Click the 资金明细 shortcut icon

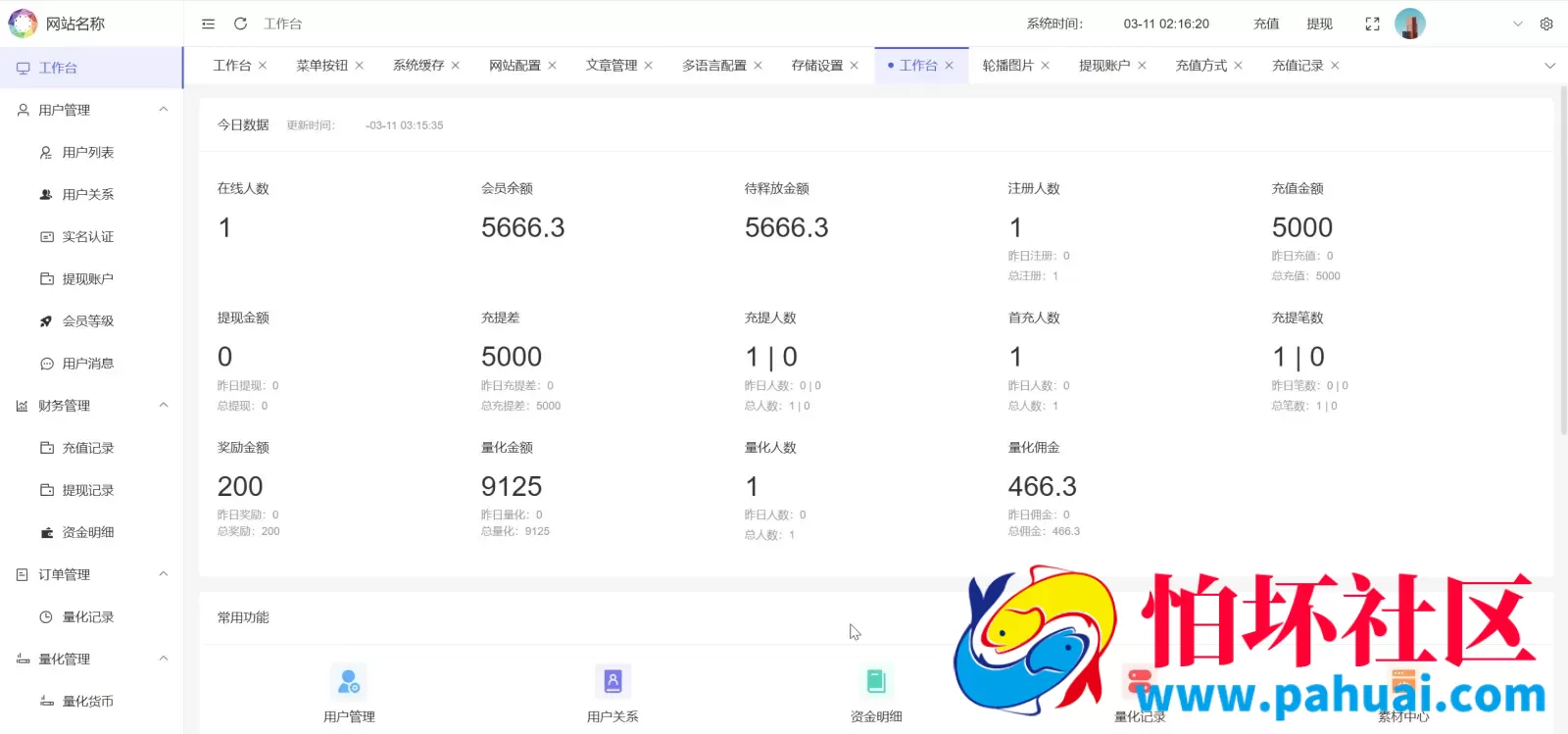[x=876, y=680]
